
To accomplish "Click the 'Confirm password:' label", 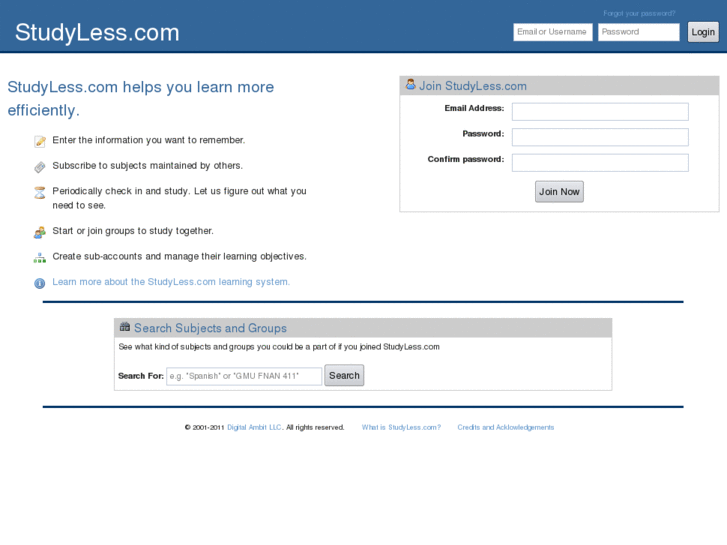I will click(x=466, y=159).
